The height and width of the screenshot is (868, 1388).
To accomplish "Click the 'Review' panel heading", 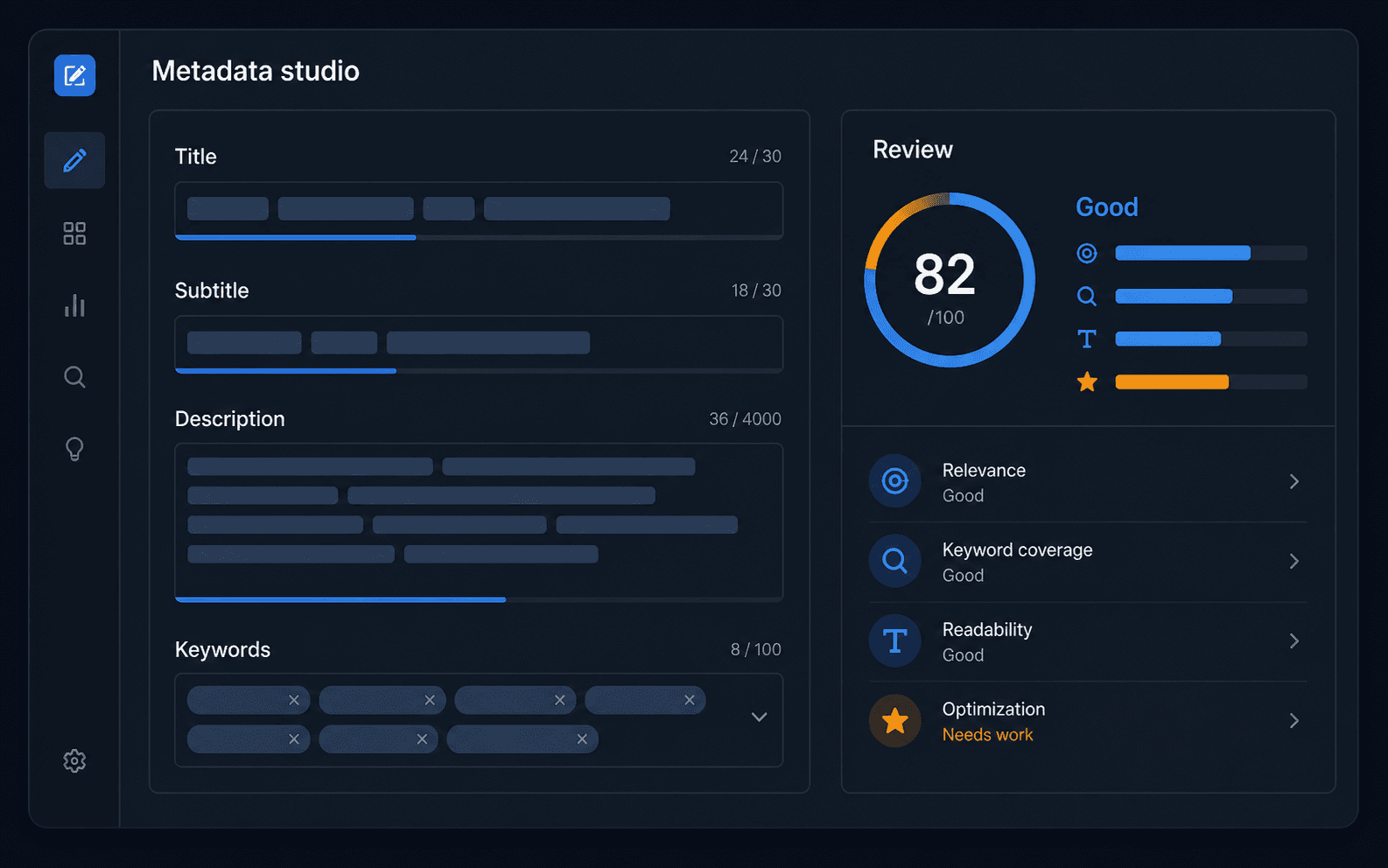I will pyautogui.click(x=913, y=150).
